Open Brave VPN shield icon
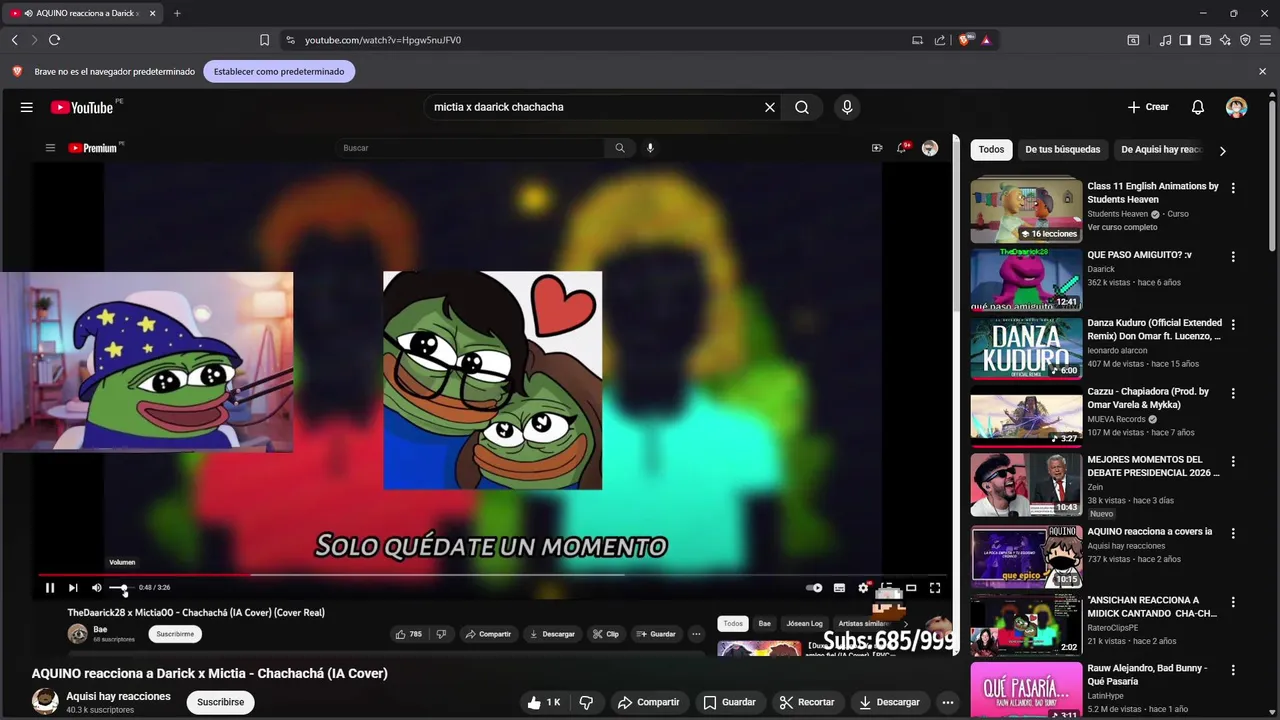This screenshot has width=1280, height=720. coord(1245,40)
